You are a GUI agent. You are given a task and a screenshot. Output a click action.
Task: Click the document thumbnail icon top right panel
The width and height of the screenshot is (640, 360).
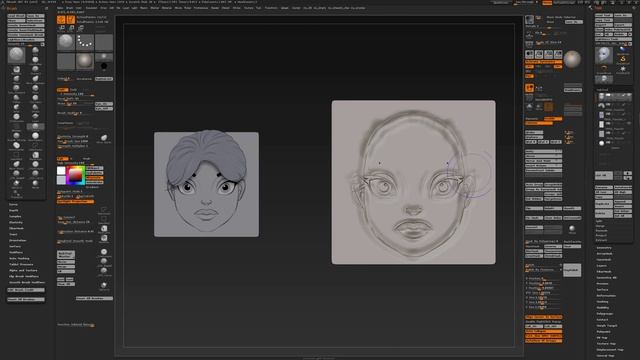pyautogui.click(x=529, y=20)
